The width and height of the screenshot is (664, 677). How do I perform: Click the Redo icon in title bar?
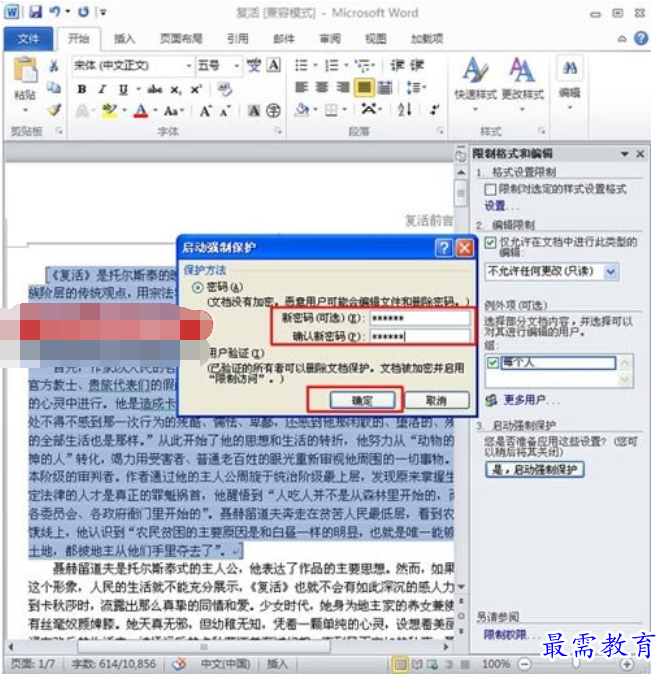point(83,12)
